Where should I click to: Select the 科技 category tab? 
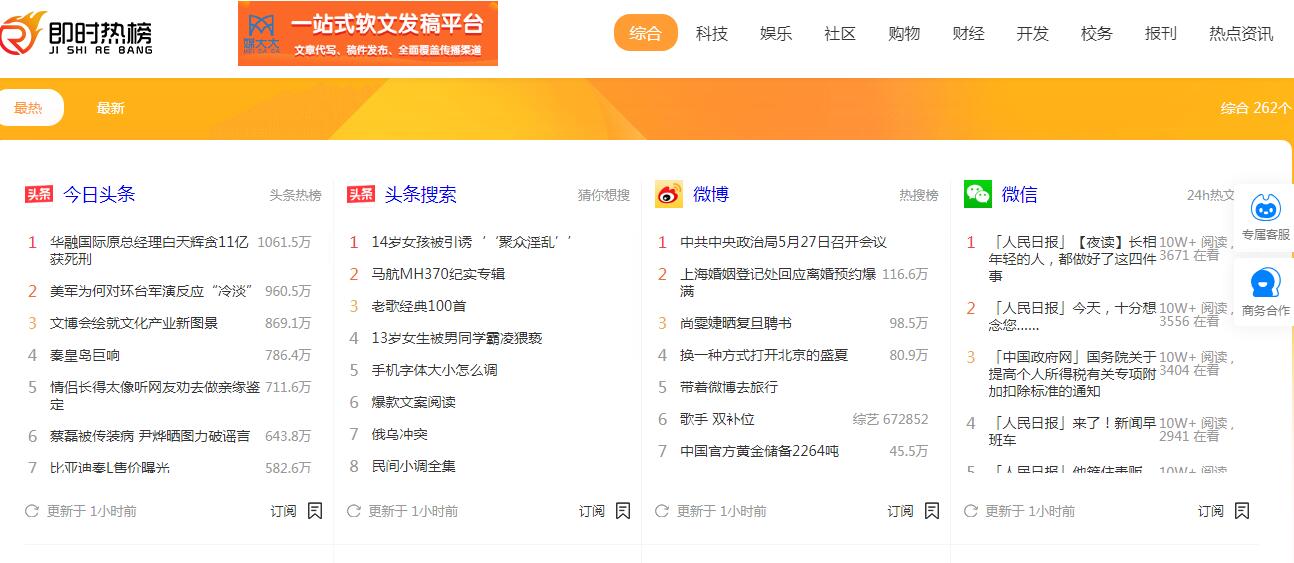point(712,33)
